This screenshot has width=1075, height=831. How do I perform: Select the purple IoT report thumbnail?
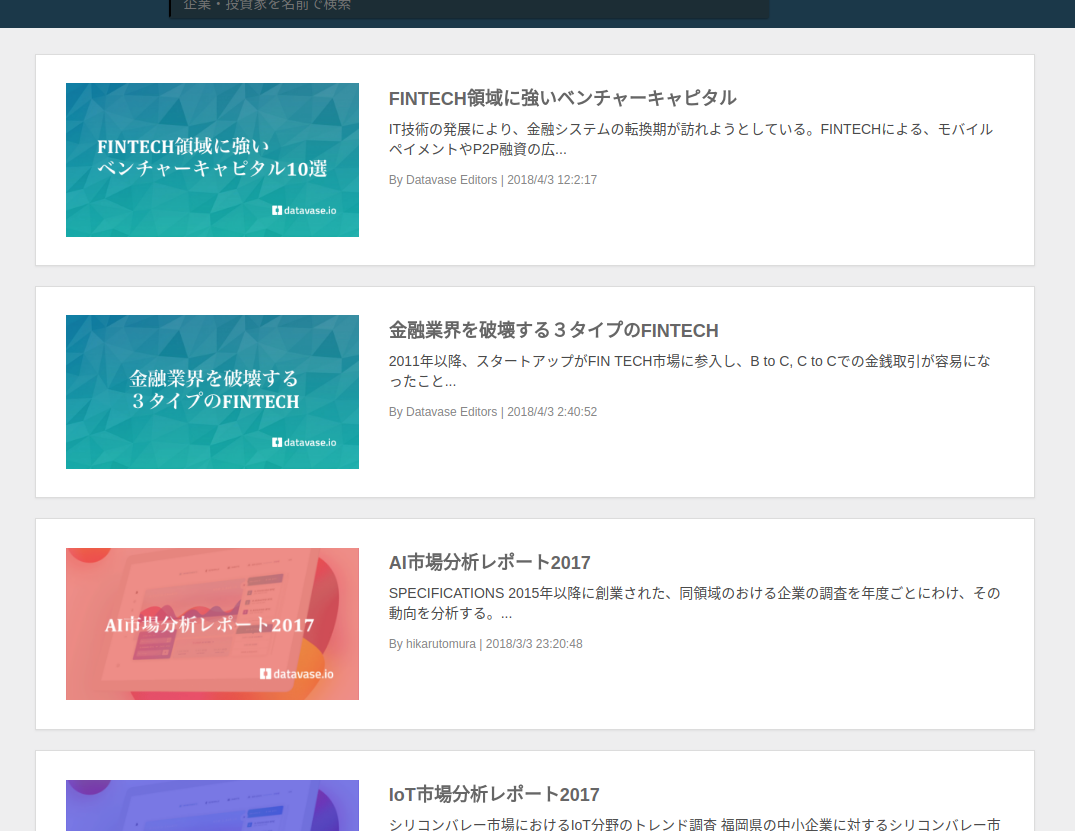point(213,806)
